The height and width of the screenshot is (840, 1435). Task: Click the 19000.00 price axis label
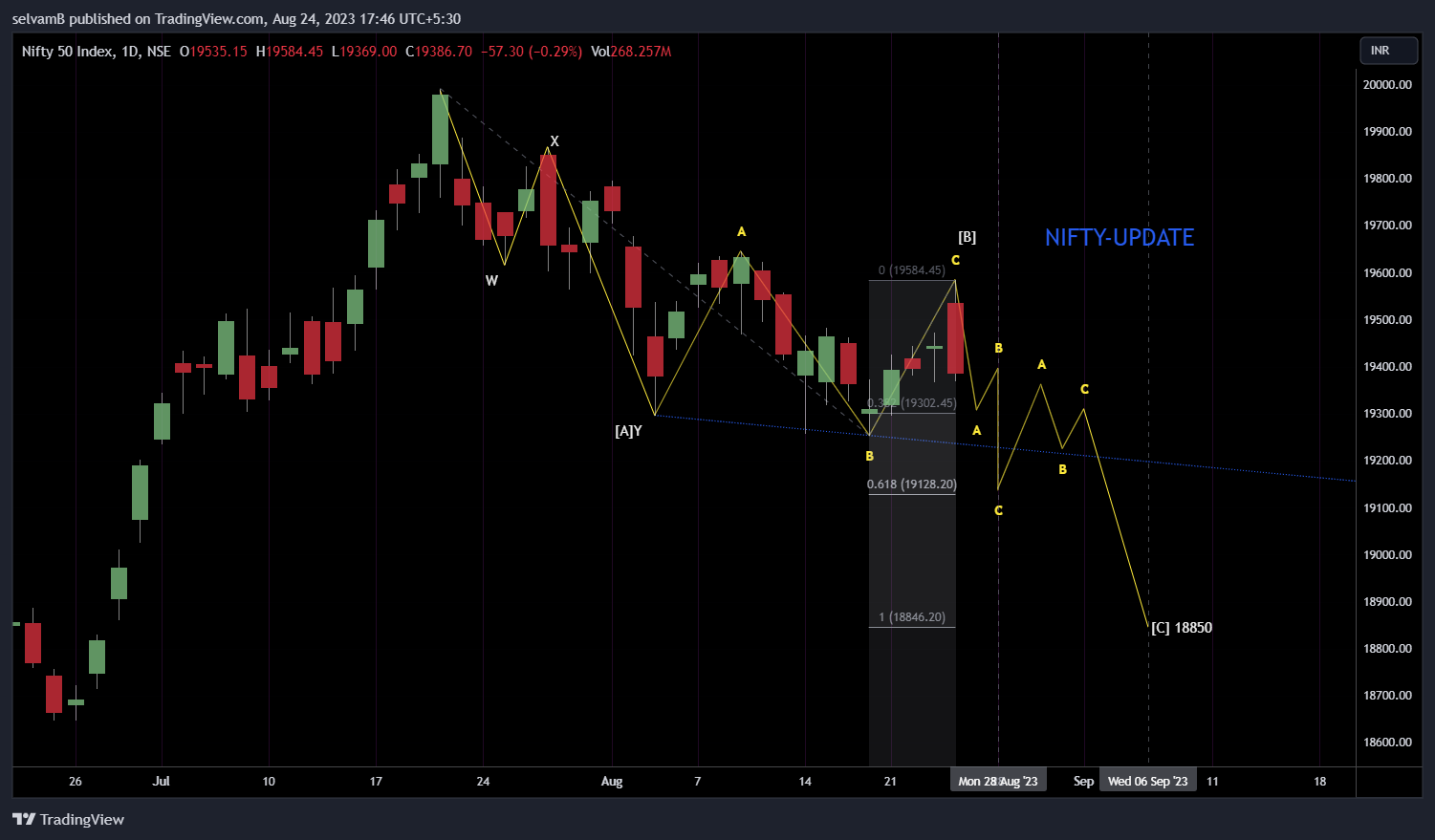[x=1387, y=554]
